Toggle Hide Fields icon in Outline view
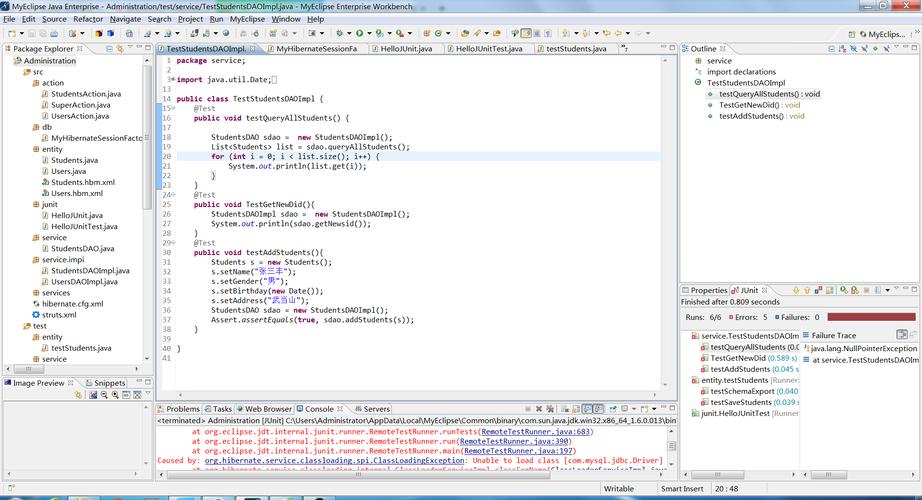922x500 pixels. coord(853,48)
